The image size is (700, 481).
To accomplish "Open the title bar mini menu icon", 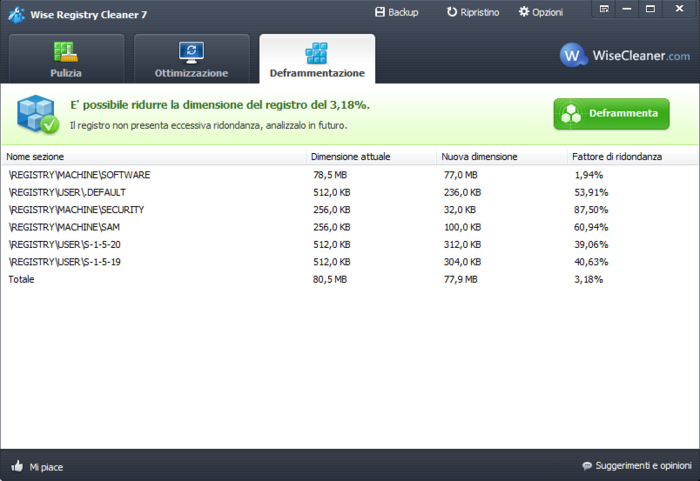I will (604, 8).
